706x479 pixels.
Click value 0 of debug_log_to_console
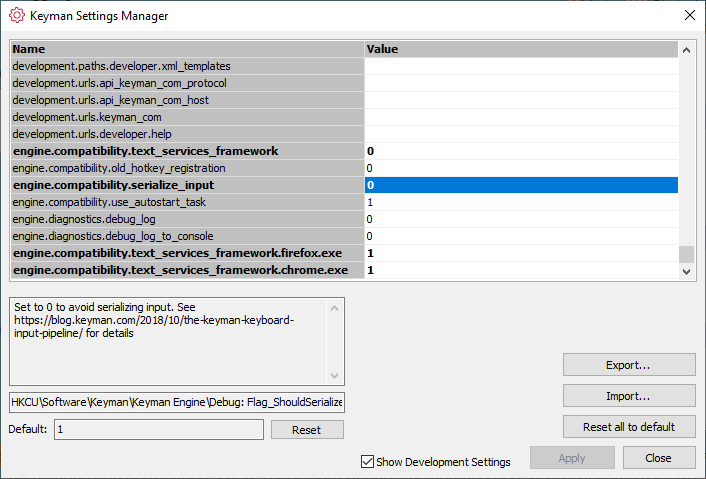tap(521, 236)
